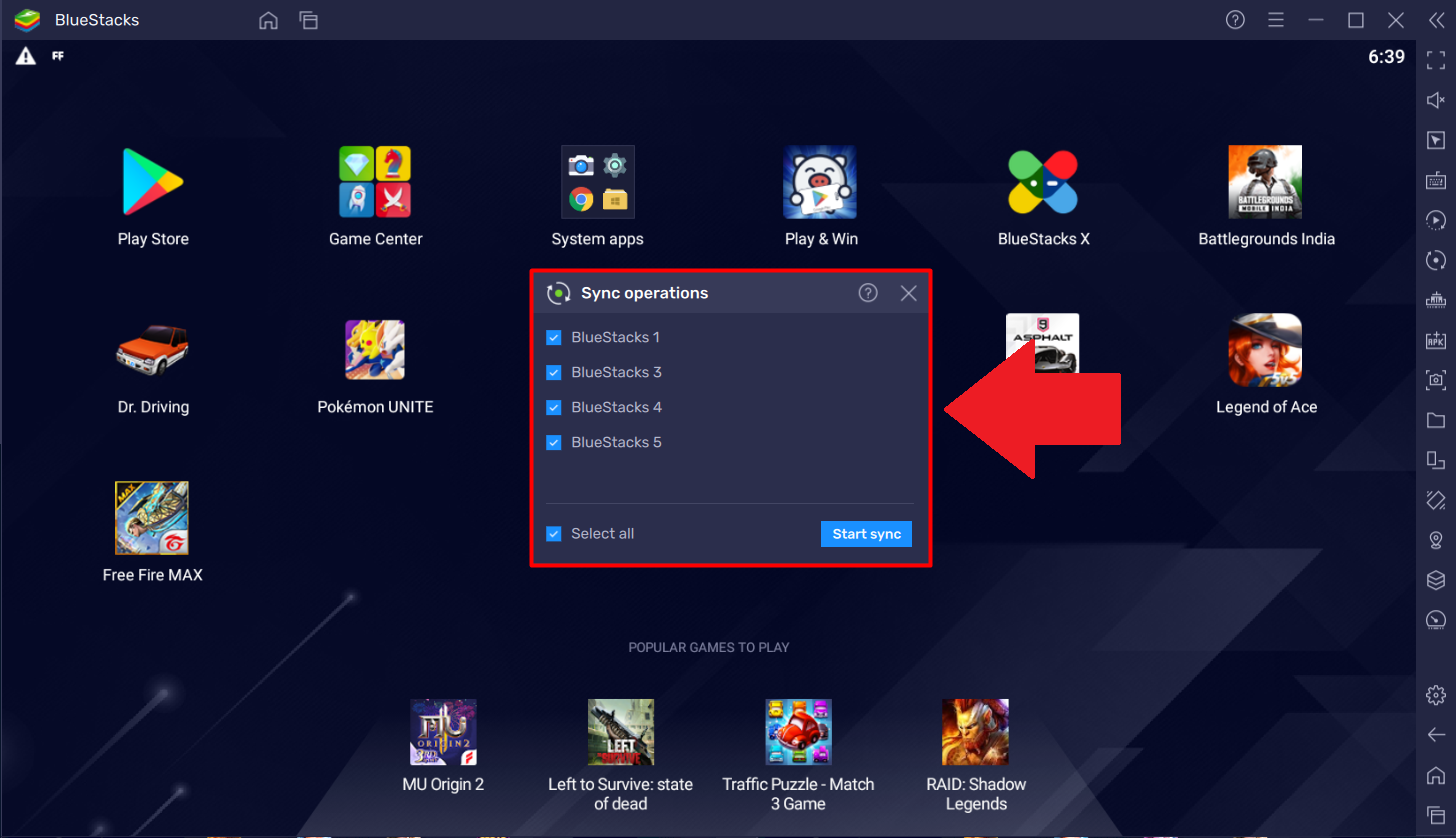Viewport: 1456px width, 838px height.
Task: Open the layers stack icon in side toolbar
Action: pos(1436,580)
